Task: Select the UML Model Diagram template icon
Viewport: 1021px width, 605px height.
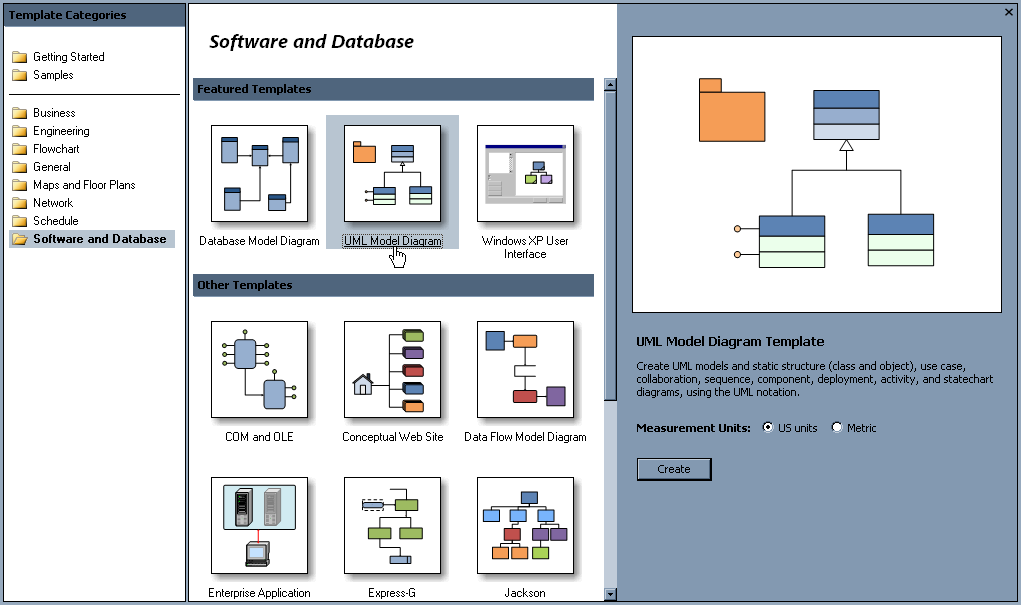Action: [x=392, y=174]
